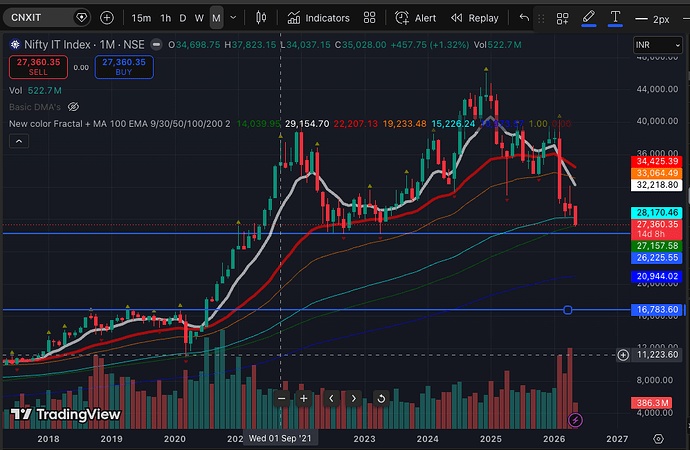Switch to the 1h timeframe
The height and width of the screenshot is (450, 690).
click(166, 18)
